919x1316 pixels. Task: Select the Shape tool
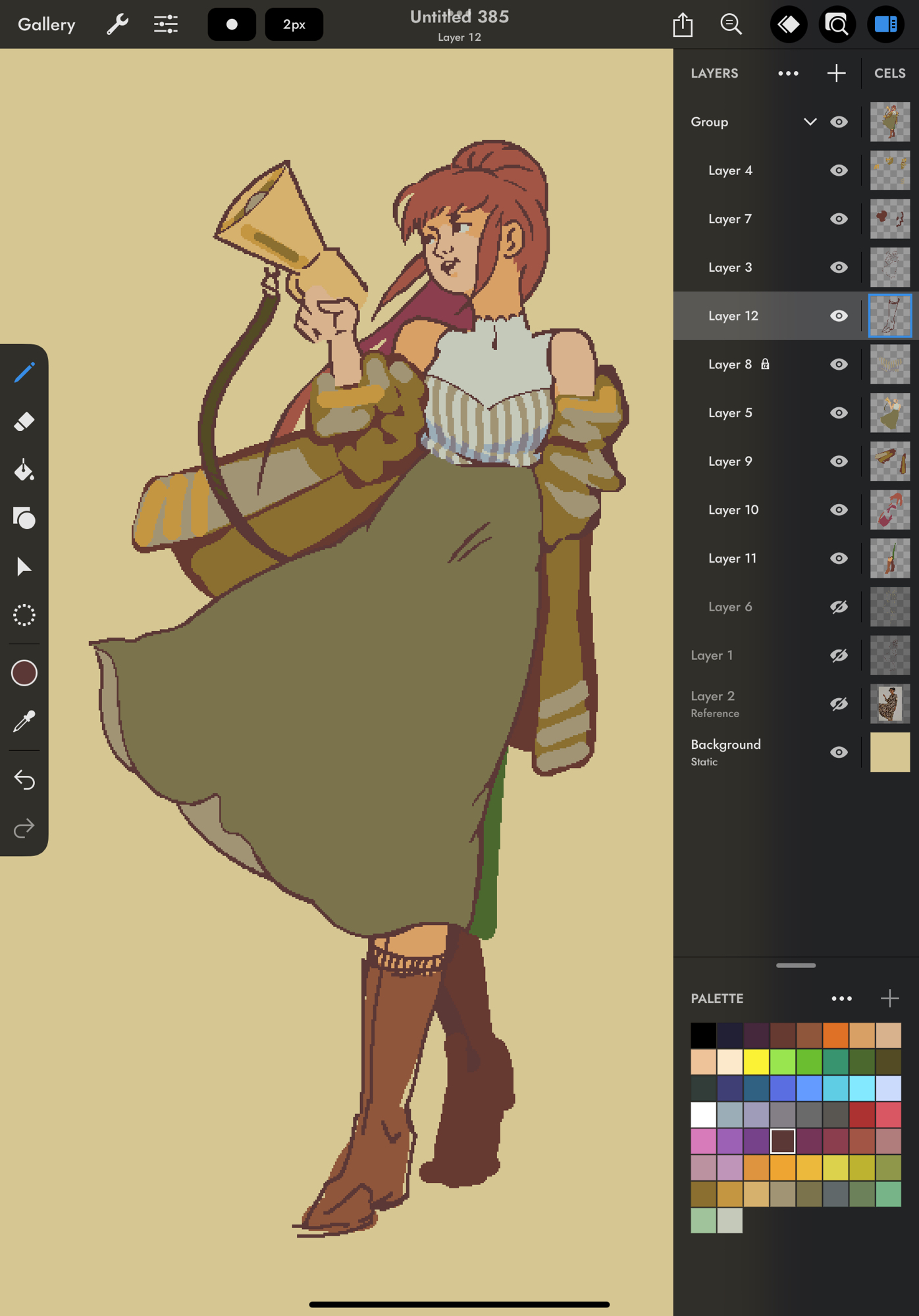24,519
